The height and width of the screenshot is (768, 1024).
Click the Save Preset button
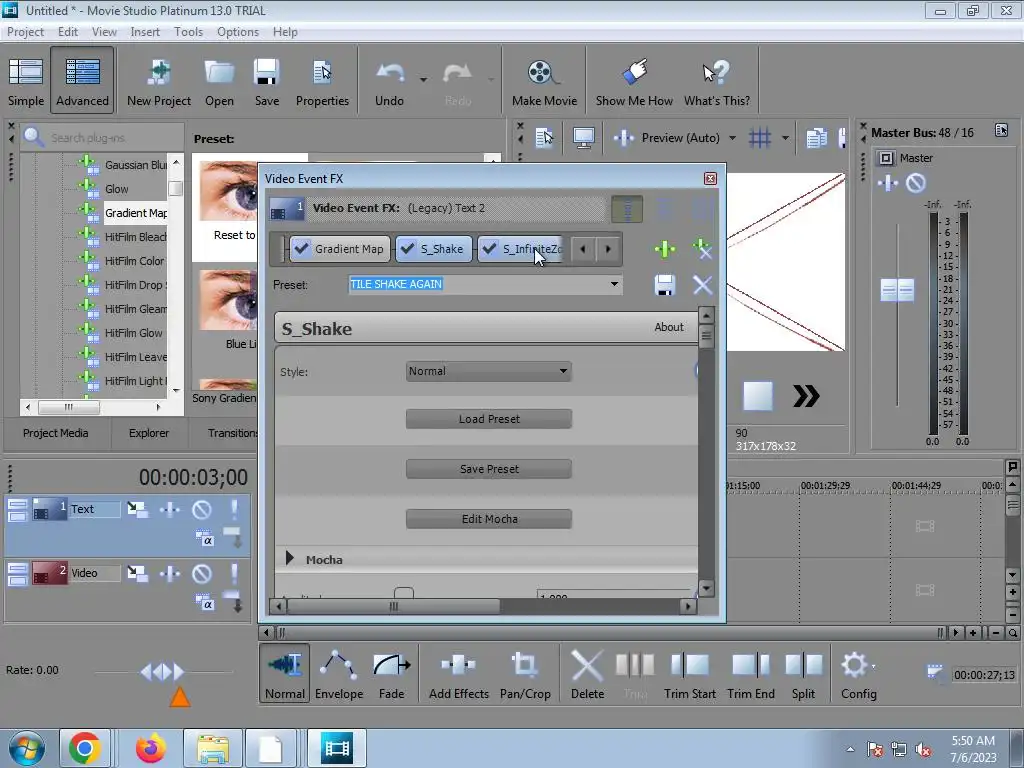[489, 469]
